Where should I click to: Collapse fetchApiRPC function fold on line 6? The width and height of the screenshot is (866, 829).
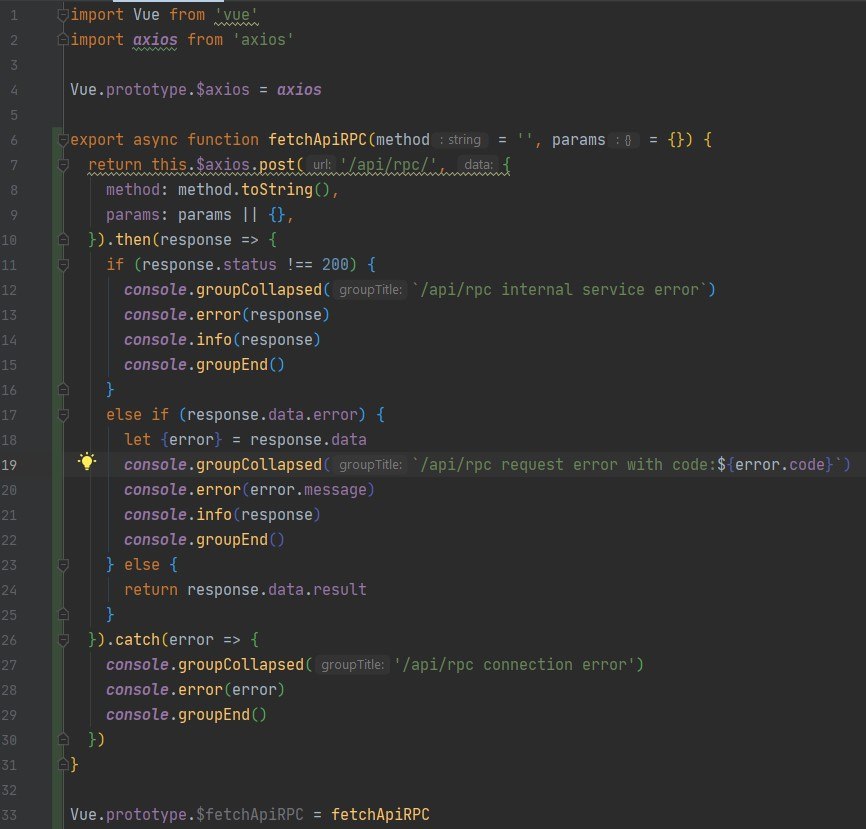[x=64, y=140]
